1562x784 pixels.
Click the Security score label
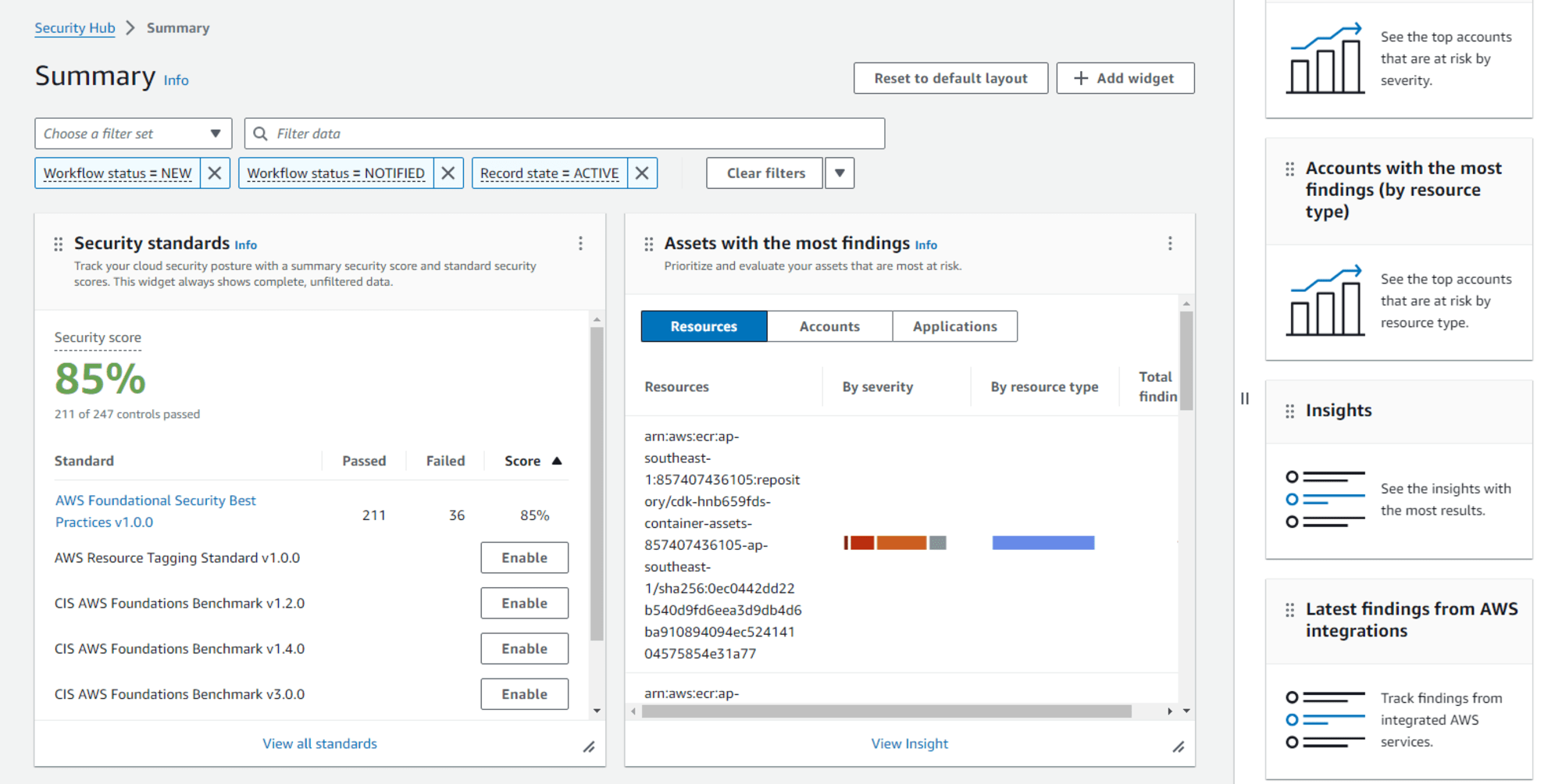click(x=98, y=338)
